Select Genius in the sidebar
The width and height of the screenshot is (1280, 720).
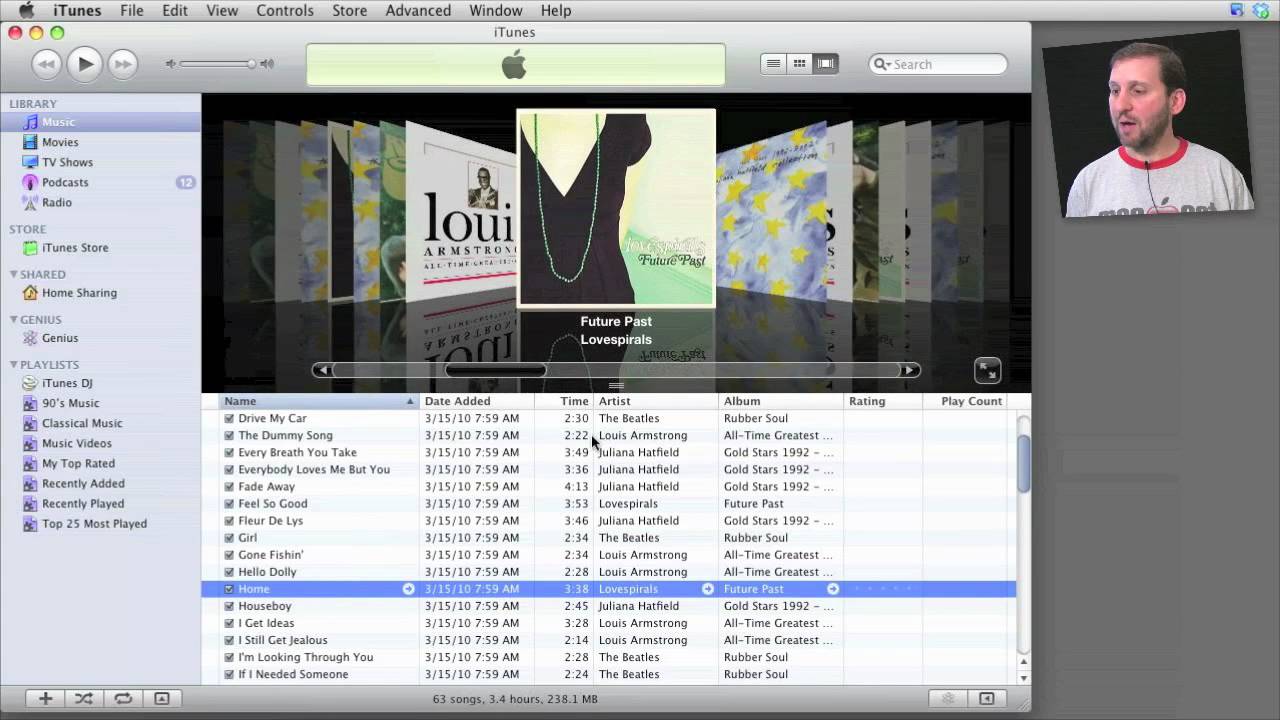(60, 338)
